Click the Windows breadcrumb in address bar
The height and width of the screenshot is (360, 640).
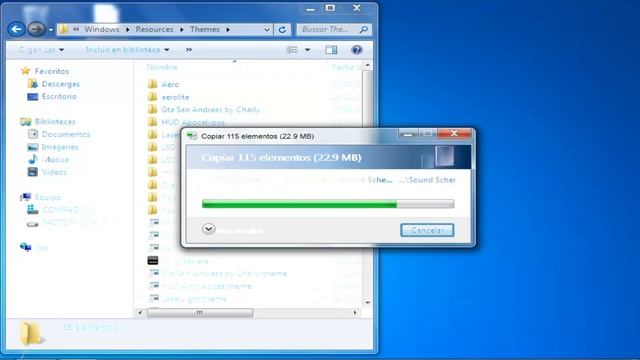tap(102, 29)
